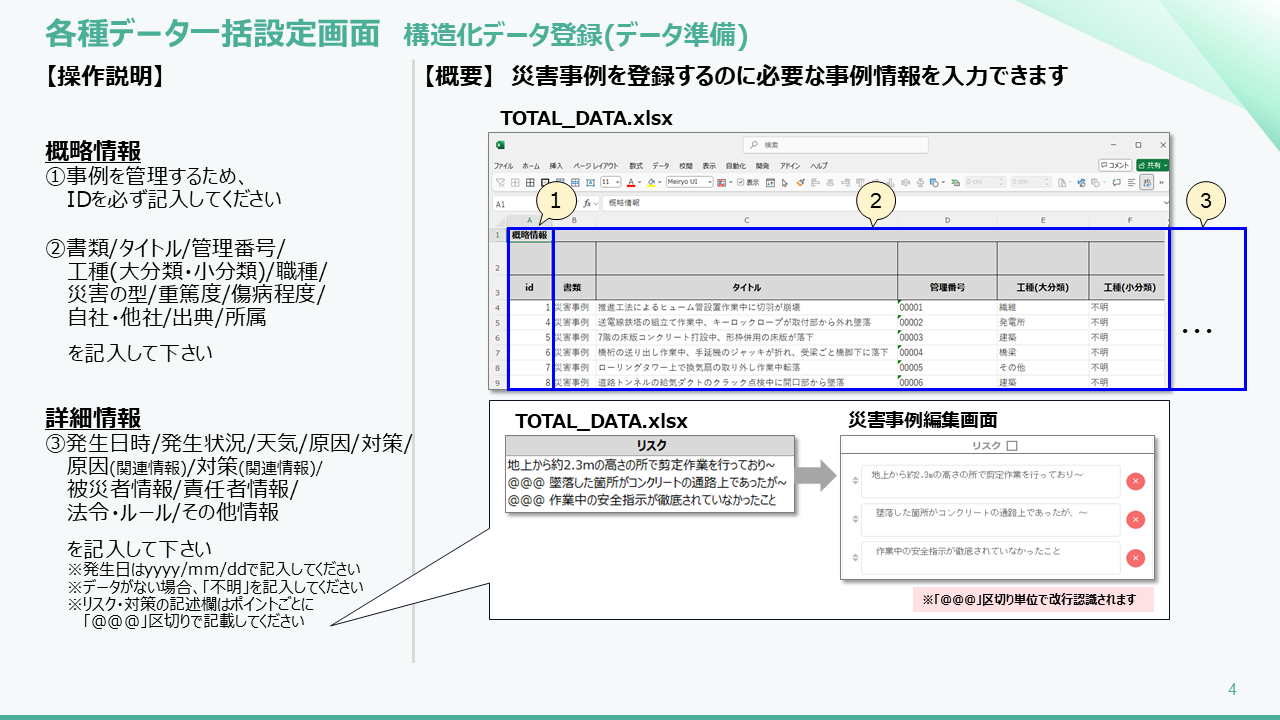Open the Meiryo UI font dropdown
The image size is (1280, 720).
tap(690, 182)
